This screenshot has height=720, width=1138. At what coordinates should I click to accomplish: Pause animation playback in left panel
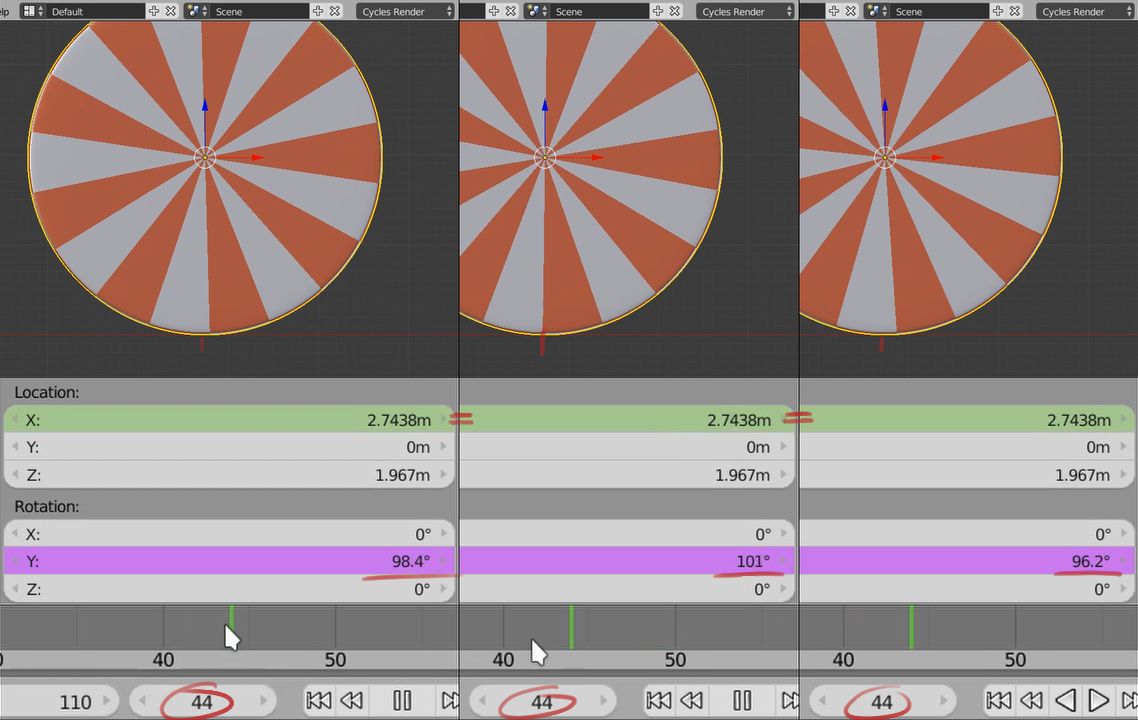tap(402, 700)
